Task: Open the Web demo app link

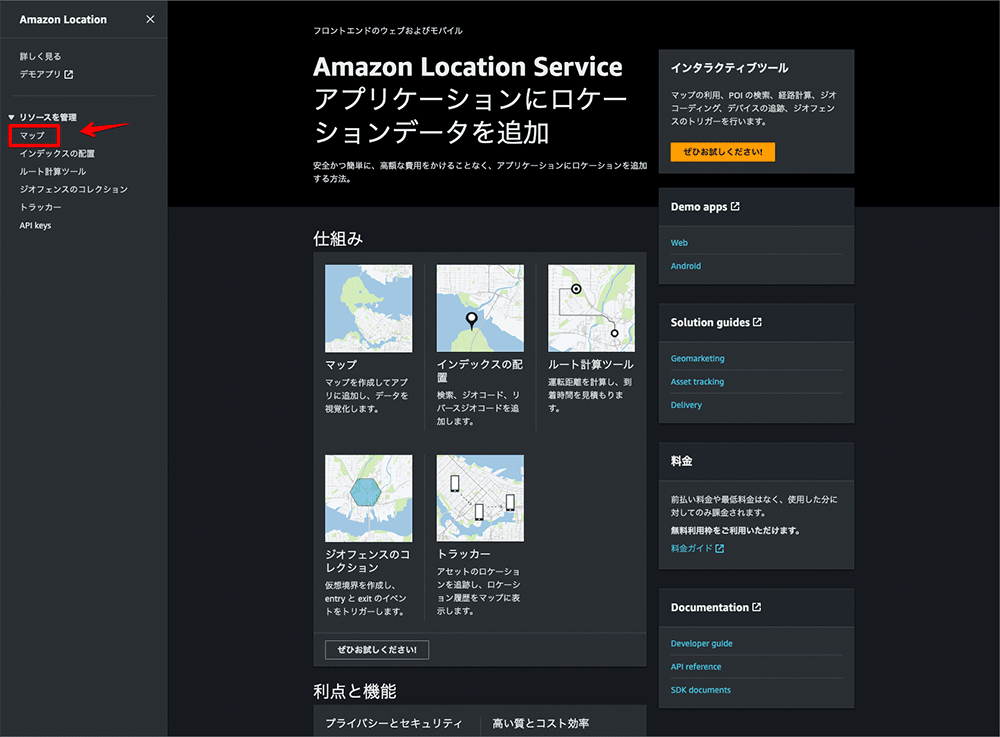Action: click(679, 243)
